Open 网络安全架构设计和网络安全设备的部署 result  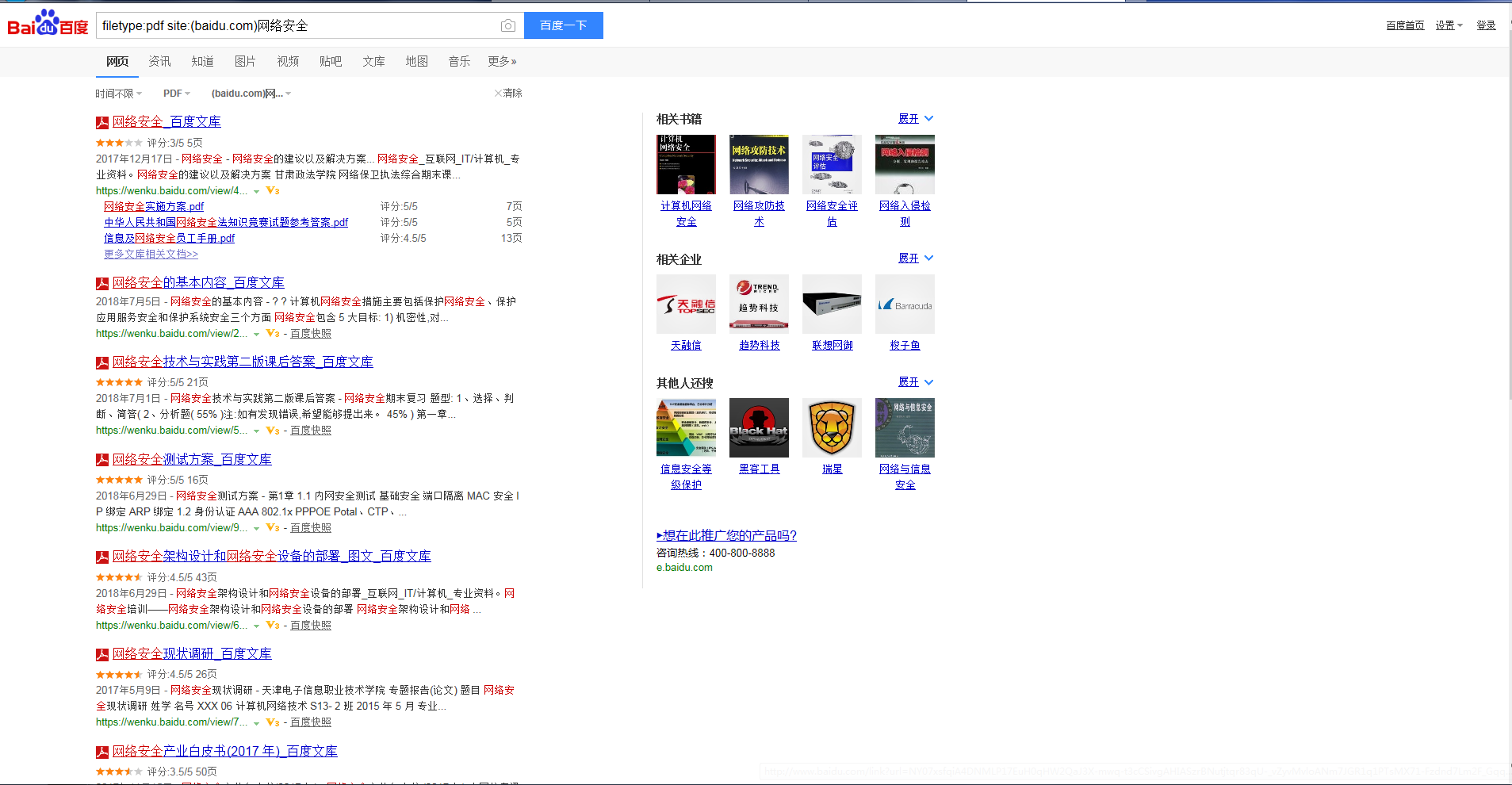pos(272,556)
